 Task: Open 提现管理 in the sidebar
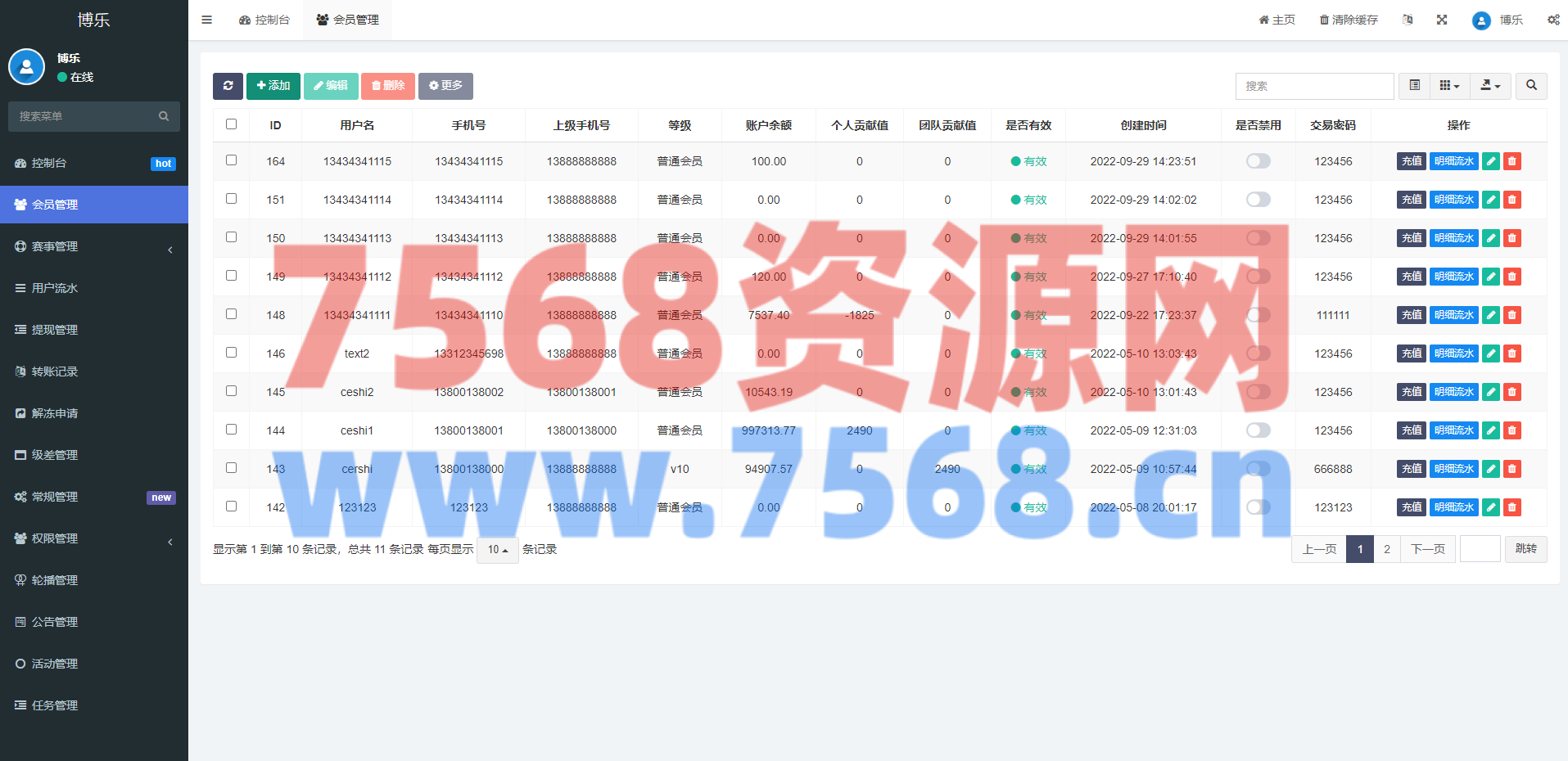point(55,330)
